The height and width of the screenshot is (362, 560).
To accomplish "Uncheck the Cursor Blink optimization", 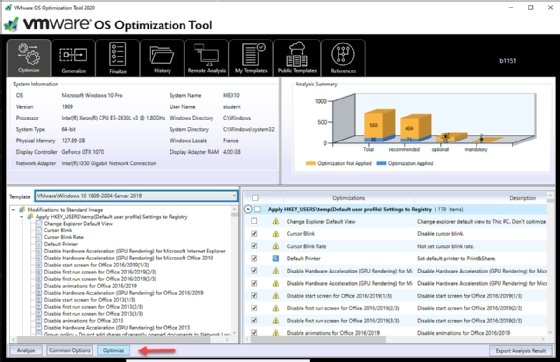I will coord(254,234).
